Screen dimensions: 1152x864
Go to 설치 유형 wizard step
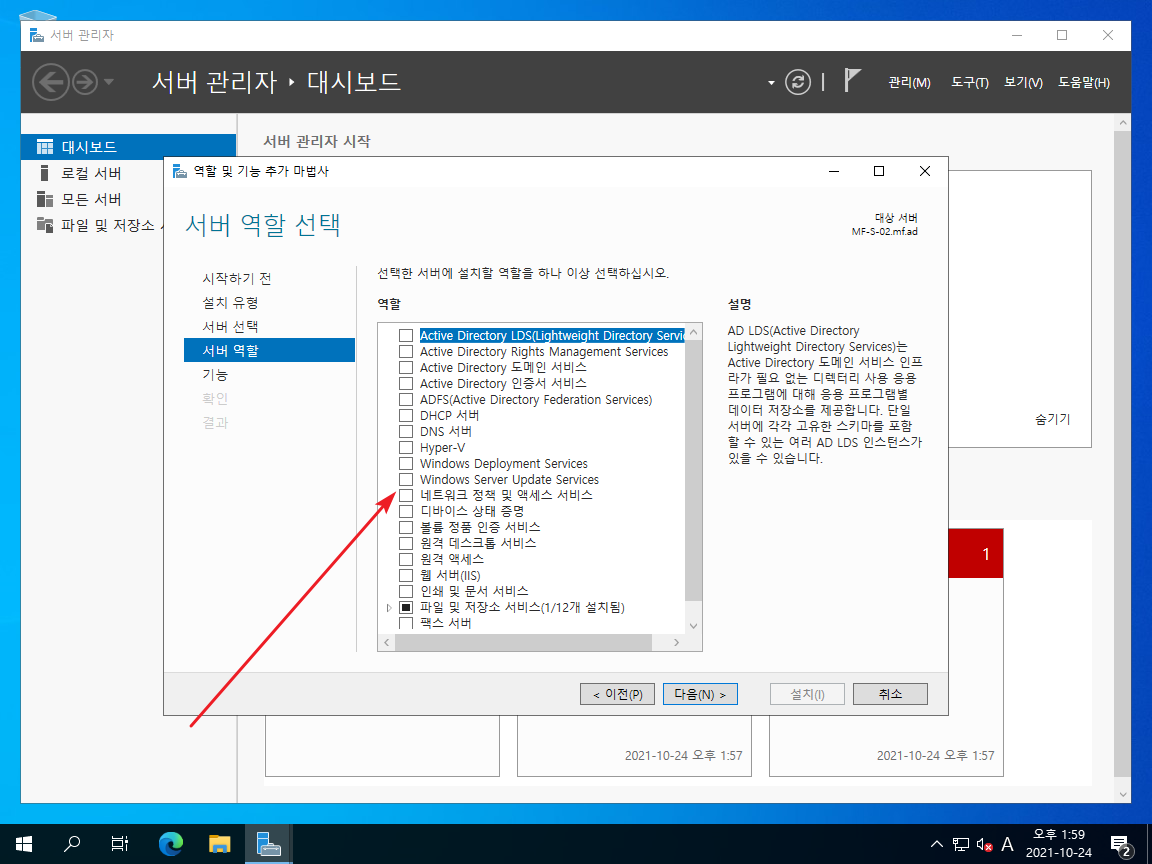(x=230, y=303)
